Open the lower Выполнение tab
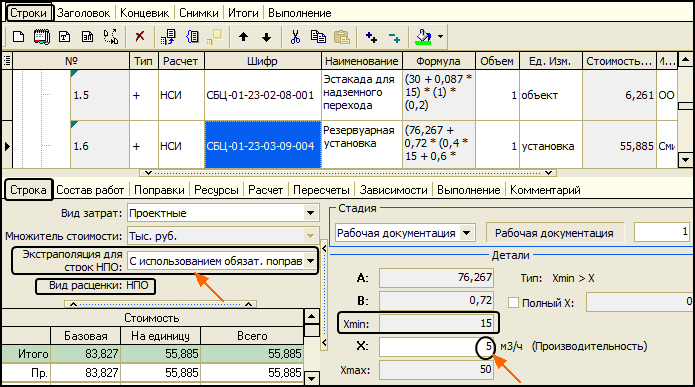The image size is (695, 387). coord(469,190)
